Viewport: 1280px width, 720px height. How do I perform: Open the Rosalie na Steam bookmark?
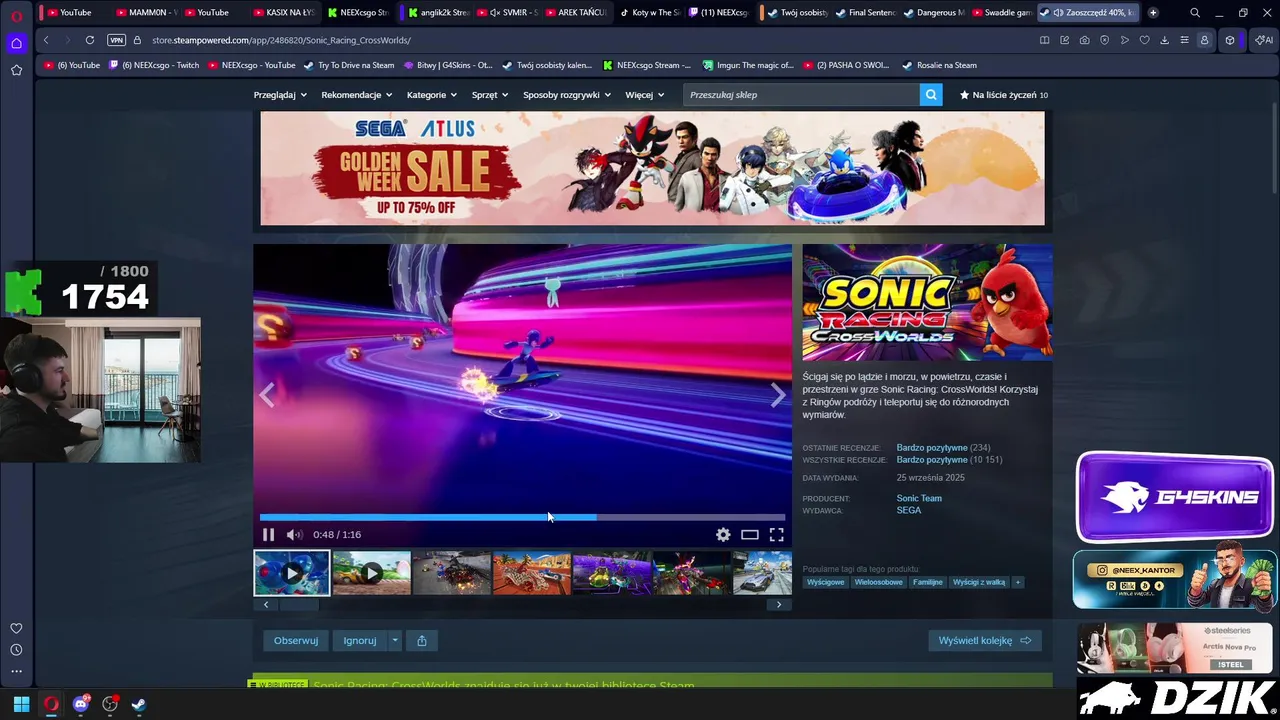[x=939, y=65]
